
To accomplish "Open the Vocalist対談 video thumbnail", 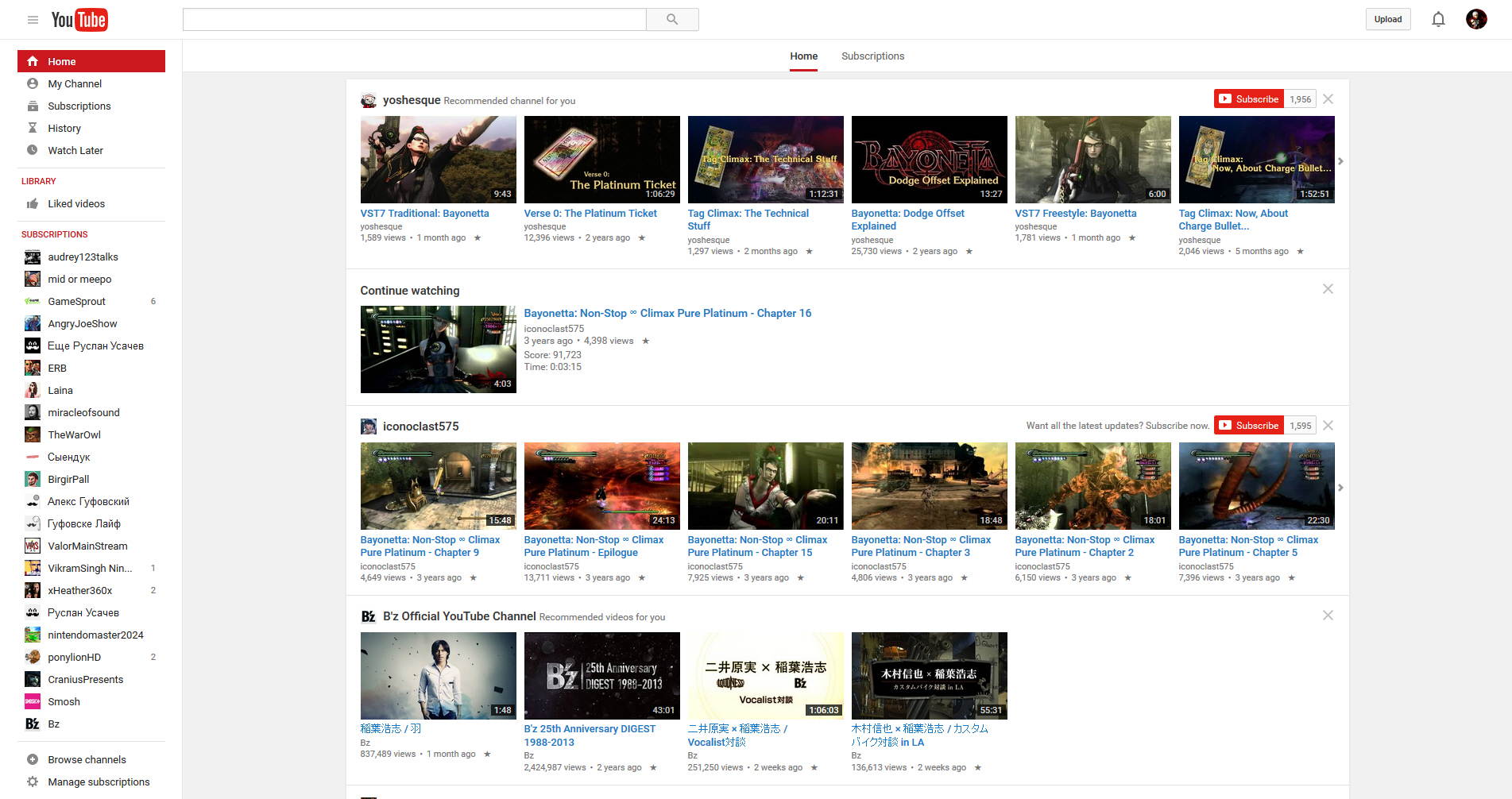I will [765, 676].
